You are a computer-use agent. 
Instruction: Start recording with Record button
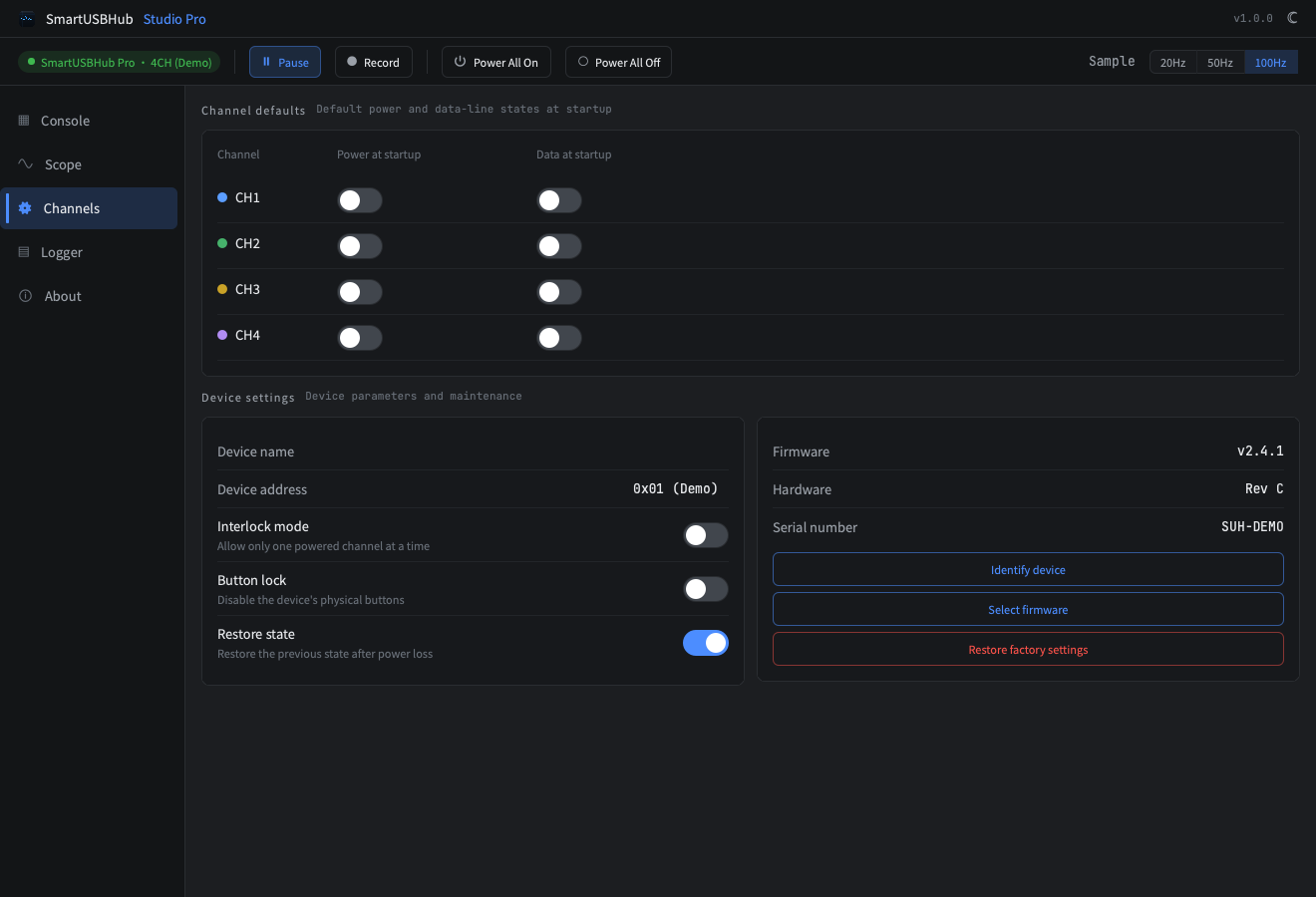pos(374,62)
